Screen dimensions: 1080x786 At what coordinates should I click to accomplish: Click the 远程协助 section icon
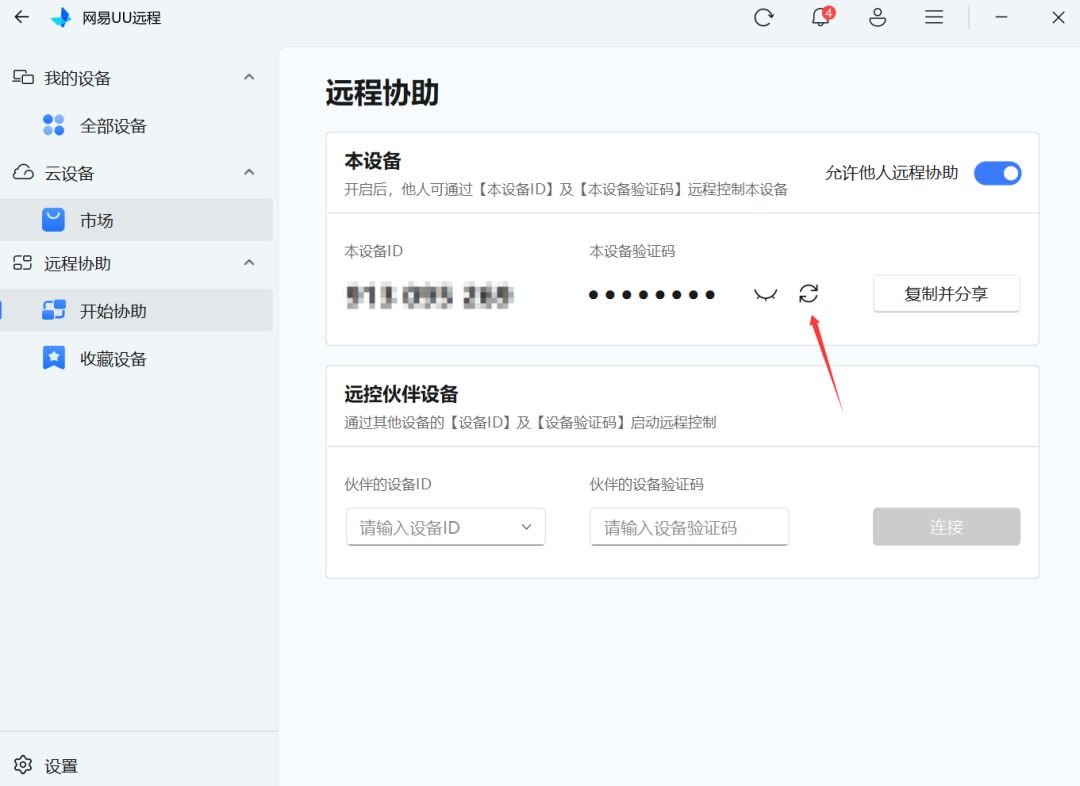click(23, 263)
